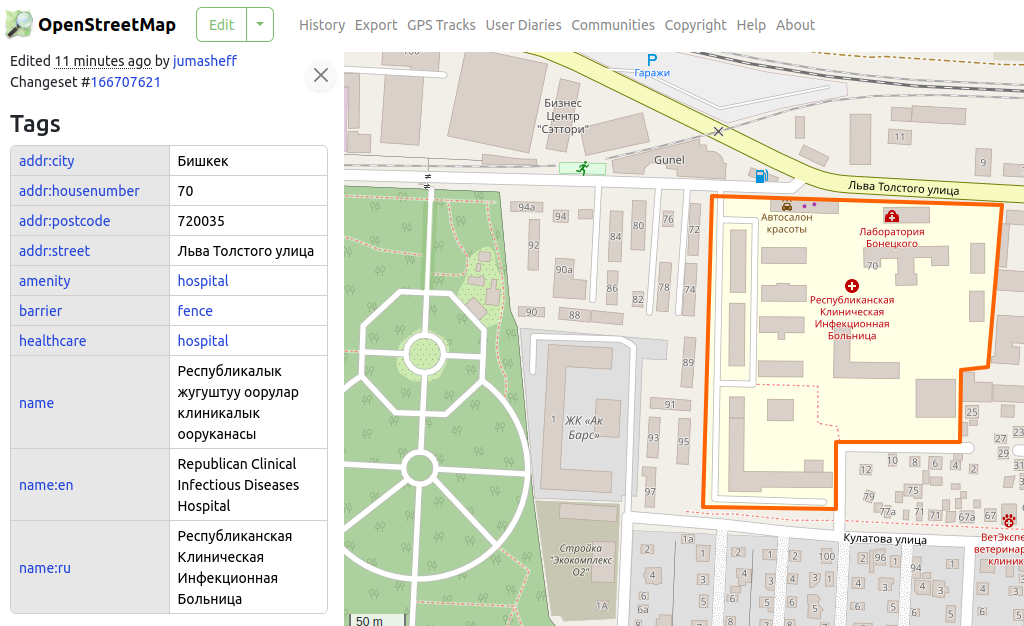Click the Edit button
The height and width of the screenshot is (626, 1024).
pos(221,25)
